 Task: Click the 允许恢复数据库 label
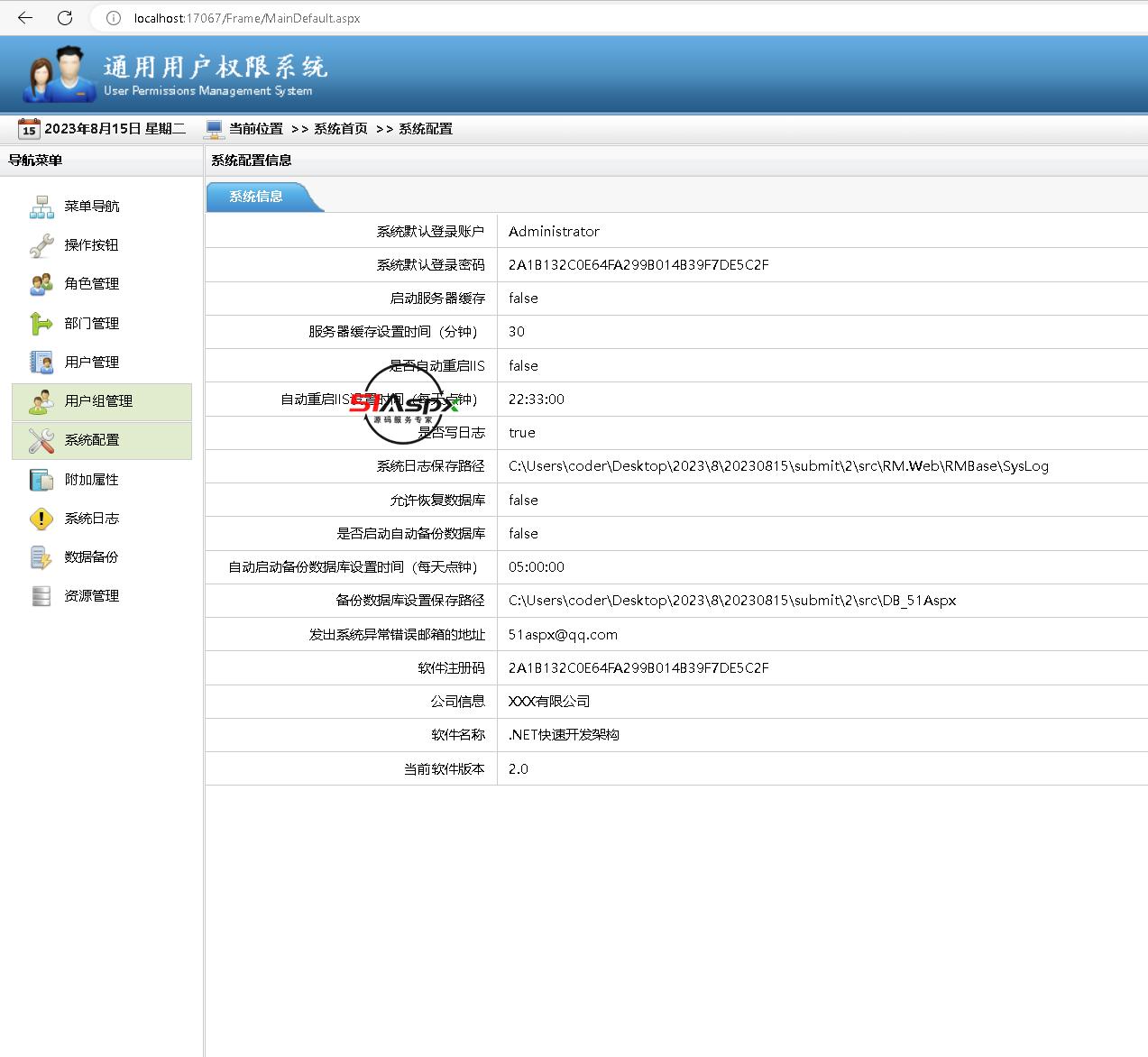(x=437, y=501)
